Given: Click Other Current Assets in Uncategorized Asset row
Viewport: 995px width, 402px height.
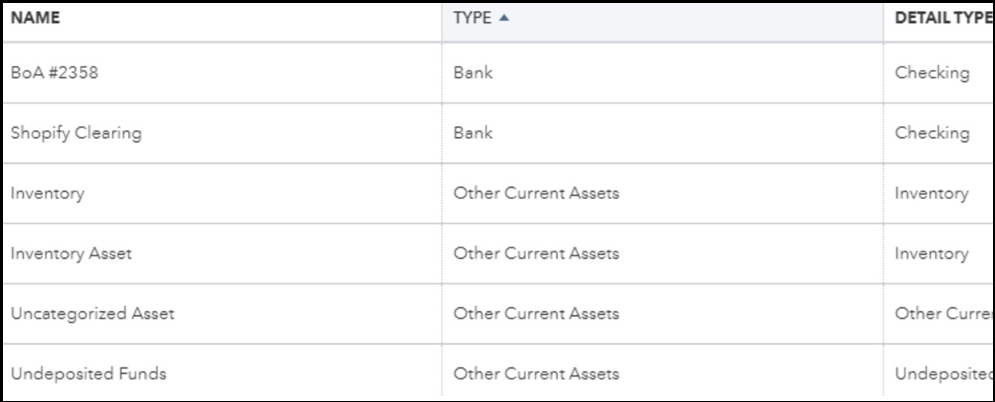Looking at the screenshot, I should tap(536, 314).
